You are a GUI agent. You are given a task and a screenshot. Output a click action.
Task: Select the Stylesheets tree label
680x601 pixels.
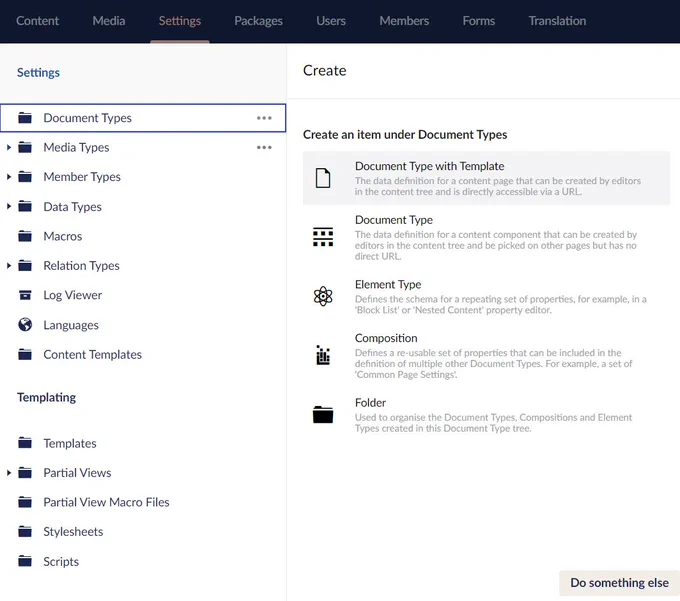pyautogui.click(x=73, y=532)
